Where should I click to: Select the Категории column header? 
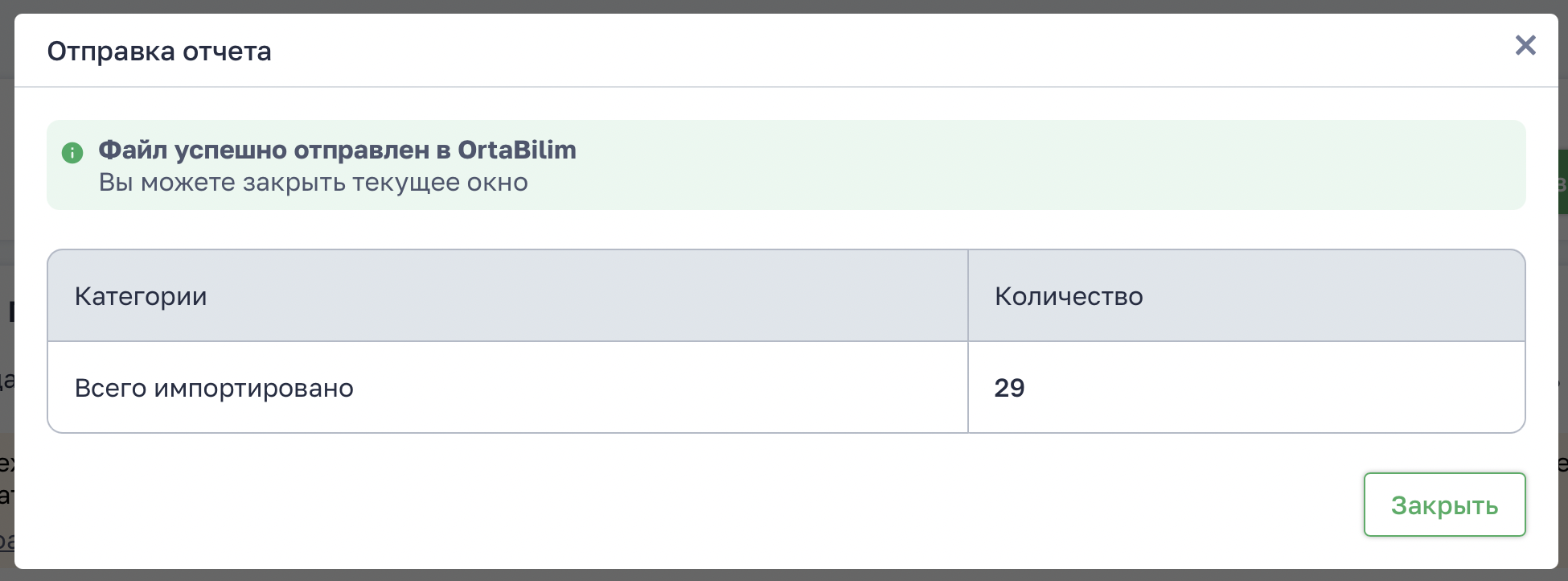141,296
